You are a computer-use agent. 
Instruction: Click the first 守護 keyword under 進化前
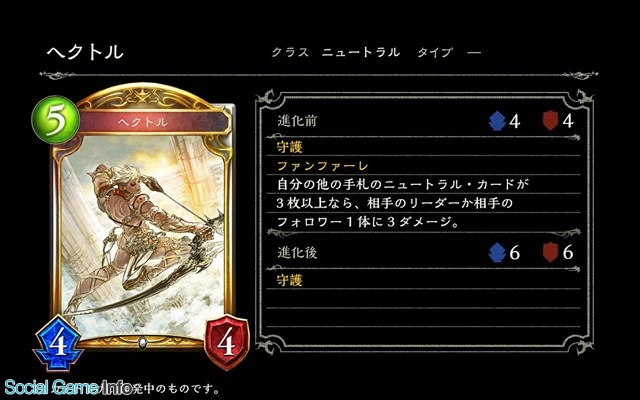click(x=289, y=147)
